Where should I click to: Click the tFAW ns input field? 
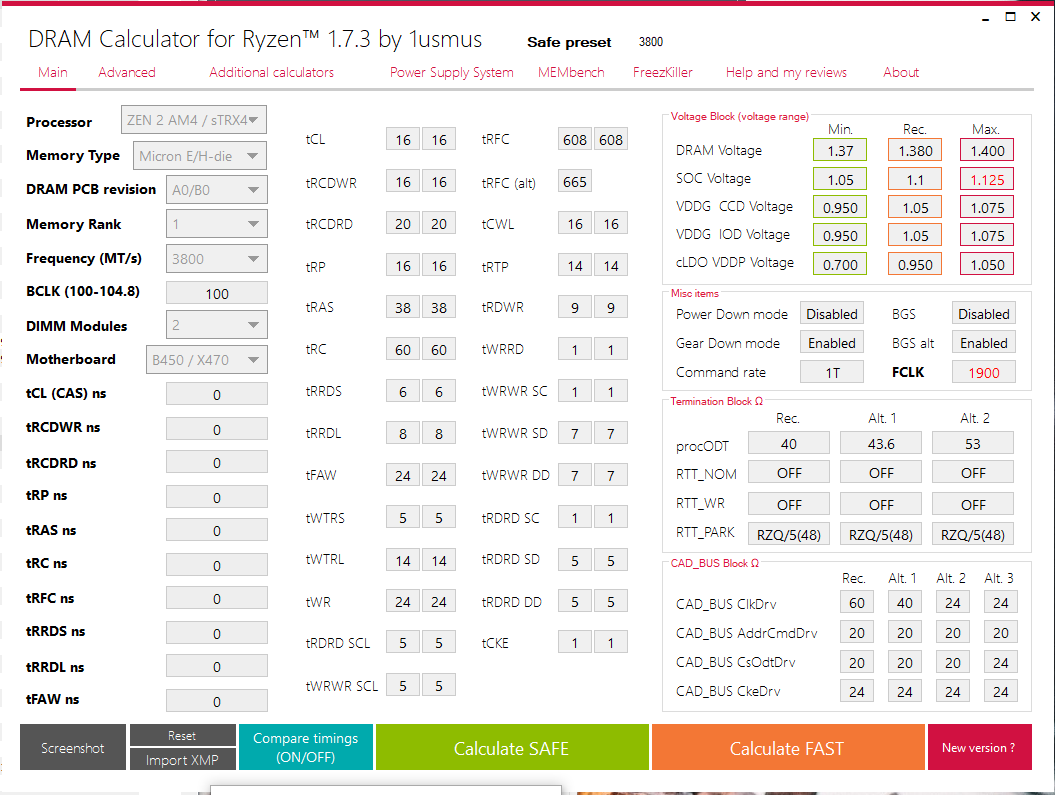[217, 701]
